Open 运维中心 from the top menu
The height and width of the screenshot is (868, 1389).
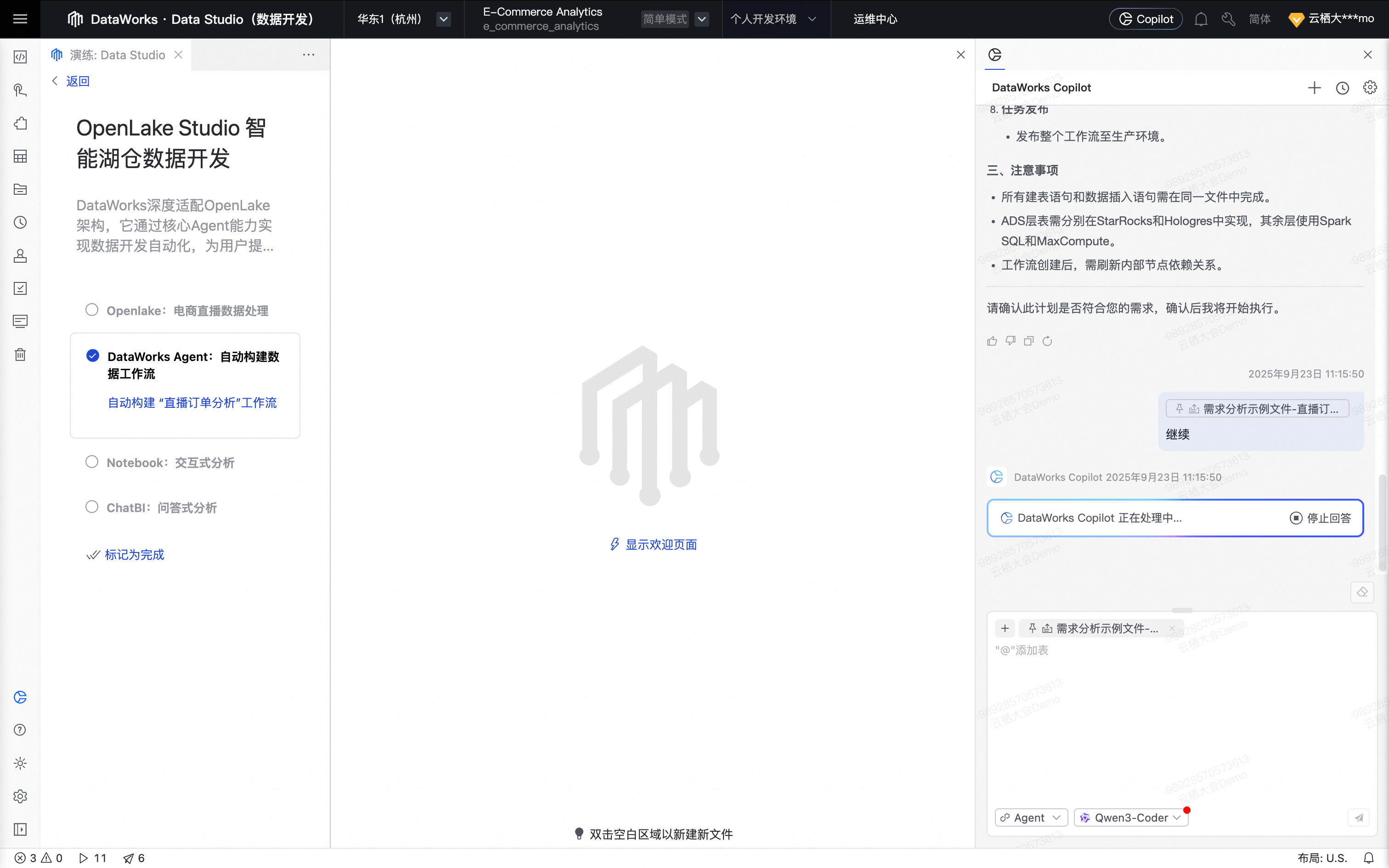pyautogui.click(x=875, y=19)
